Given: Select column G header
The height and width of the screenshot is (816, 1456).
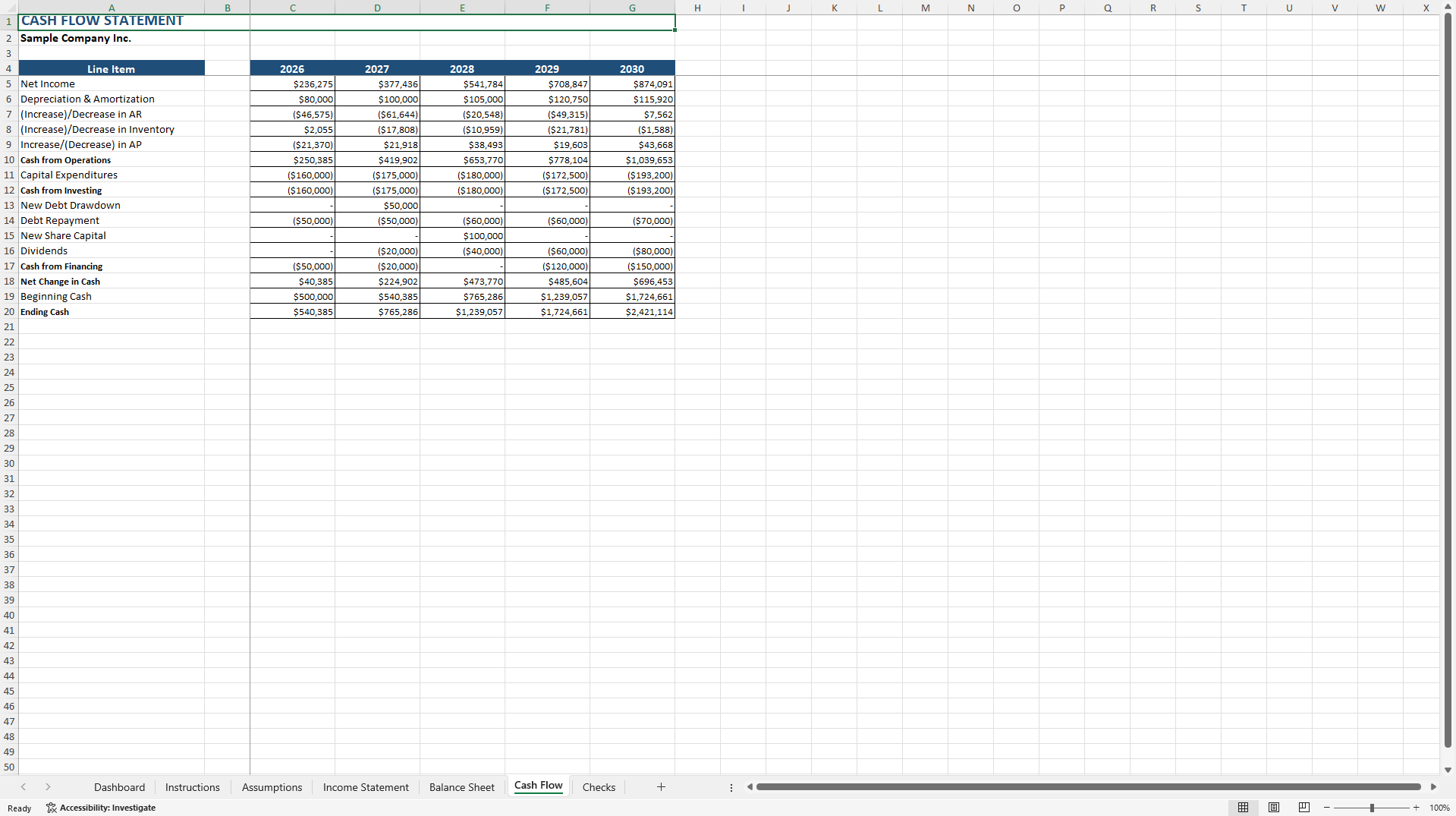Looking at the screenshot, I should click(x=633, y=8).
